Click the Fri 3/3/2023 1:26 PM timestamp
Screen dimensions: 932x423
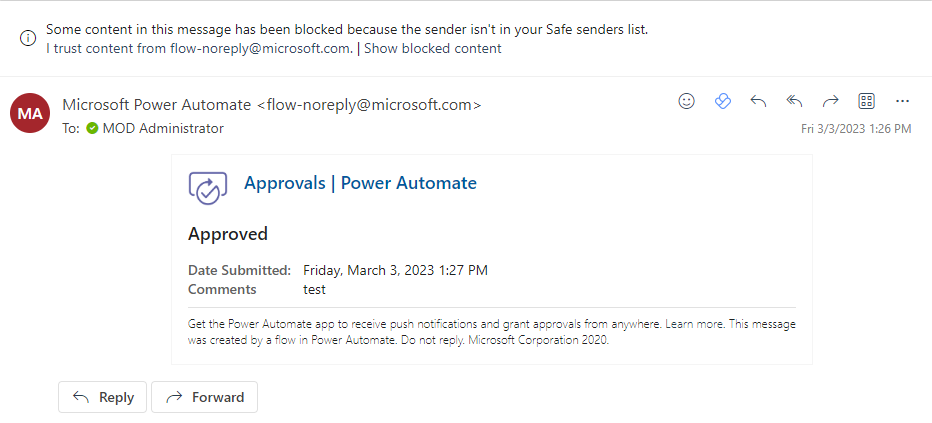coord(856,129)
